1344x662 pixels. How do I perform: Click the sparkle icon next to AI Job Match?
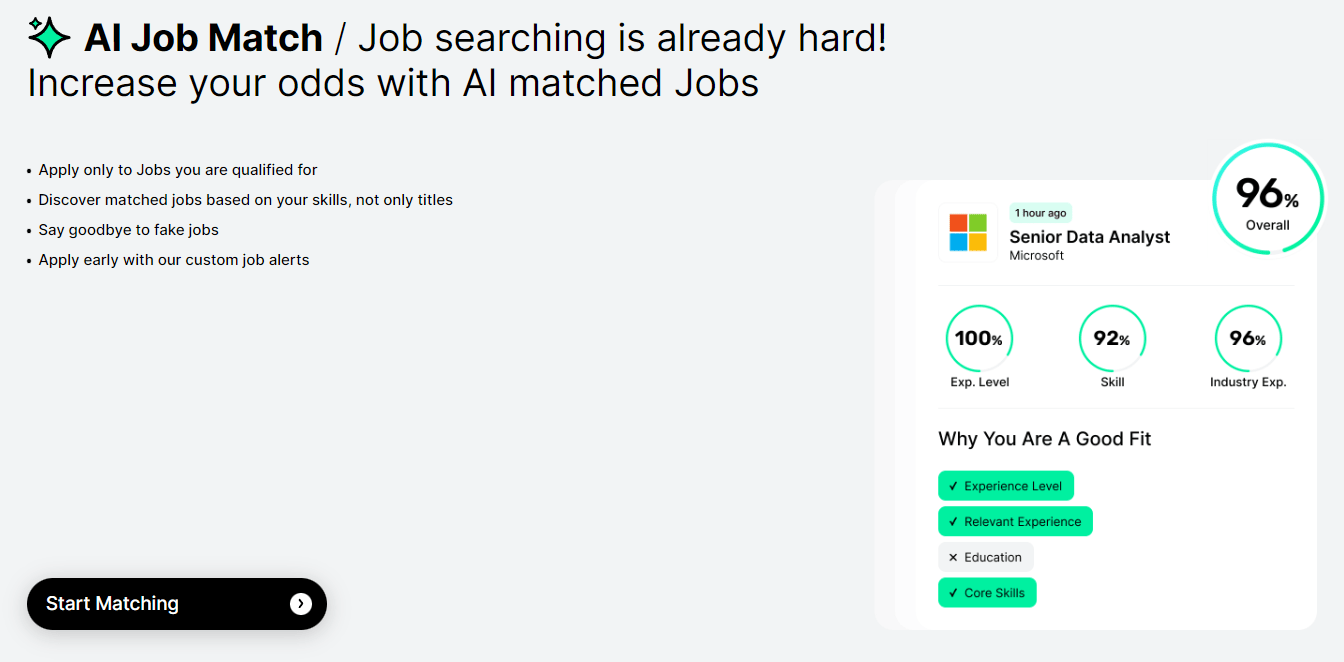47,36
